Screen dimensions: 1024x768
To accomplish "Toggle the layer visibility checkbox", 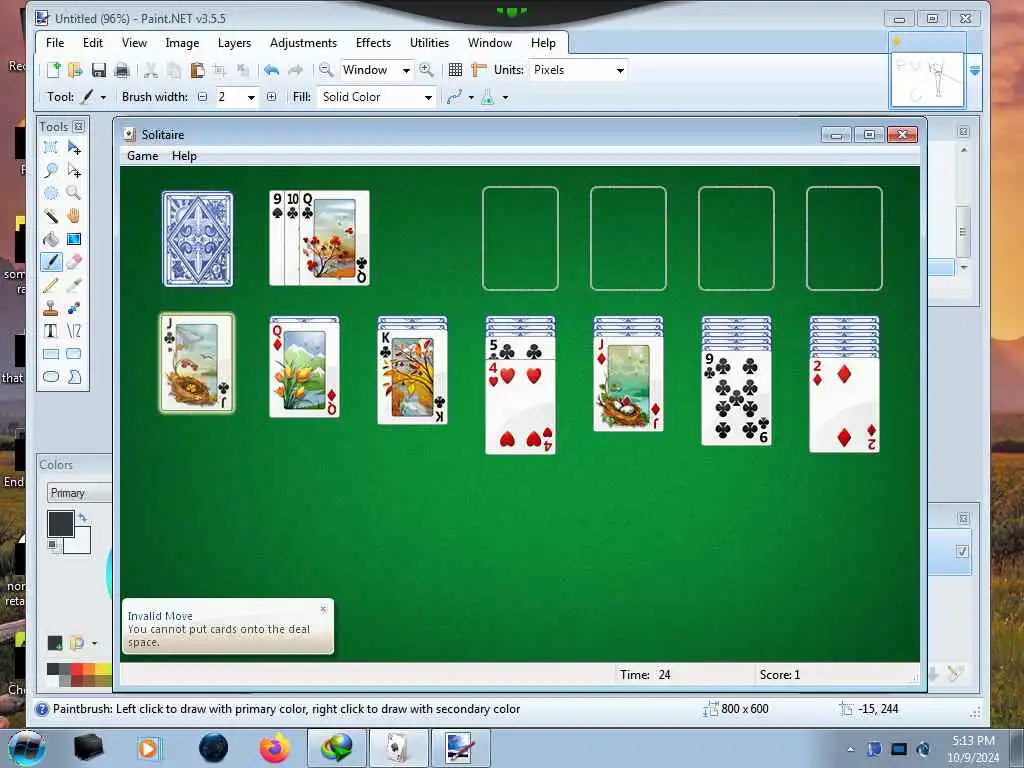I will (962, 552).
